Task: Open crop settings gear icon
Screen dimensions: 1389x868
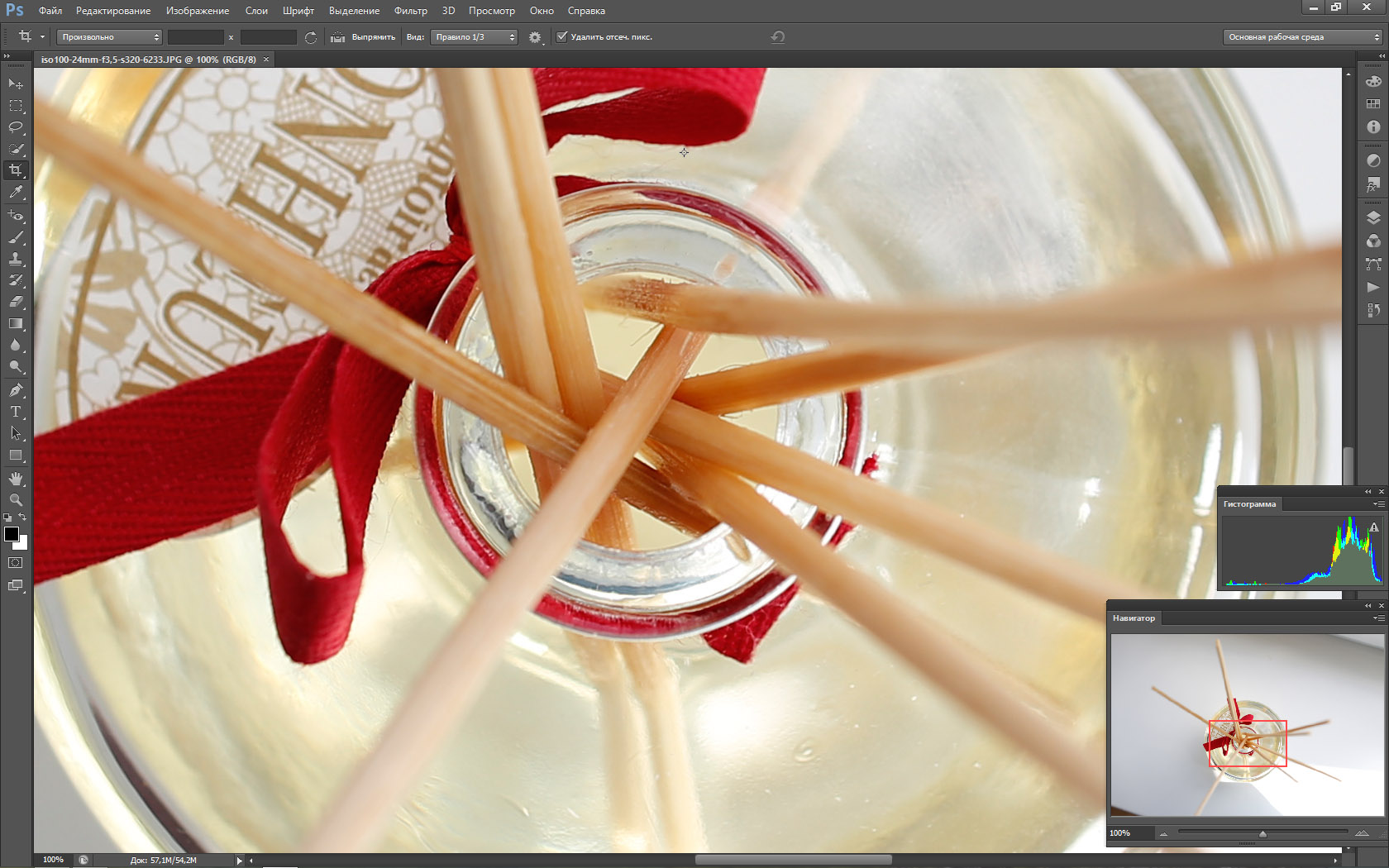Action: click(535, 37)
